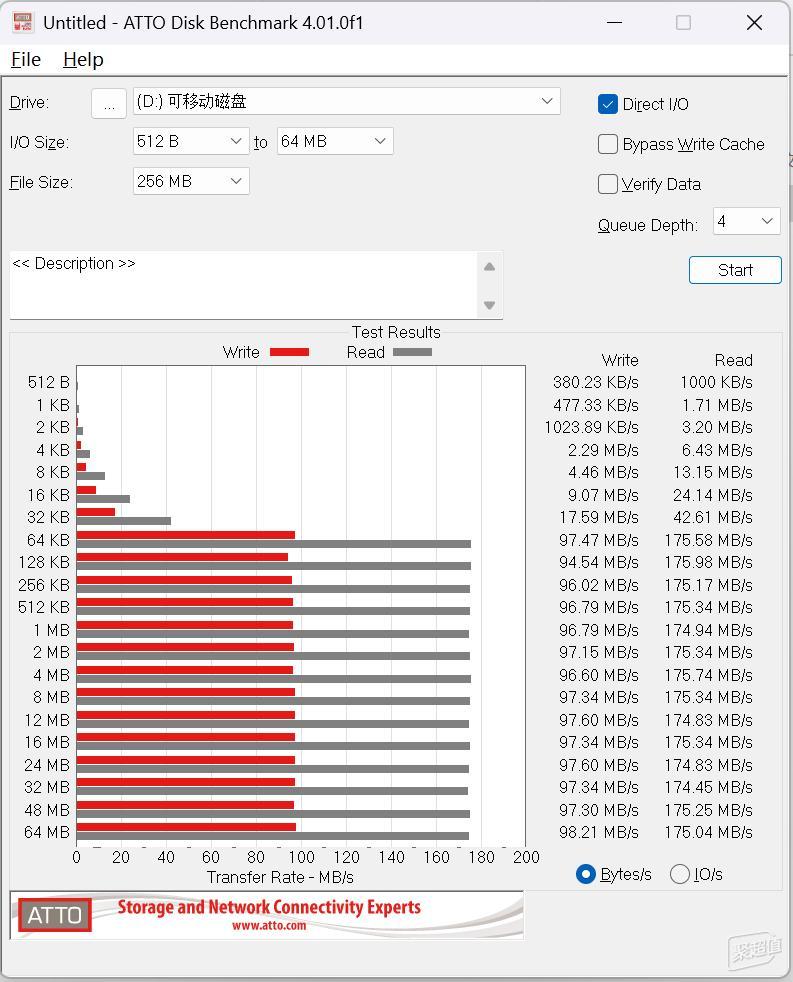
Task: Browse for drive with the ellipsis button
Action: 109,103
